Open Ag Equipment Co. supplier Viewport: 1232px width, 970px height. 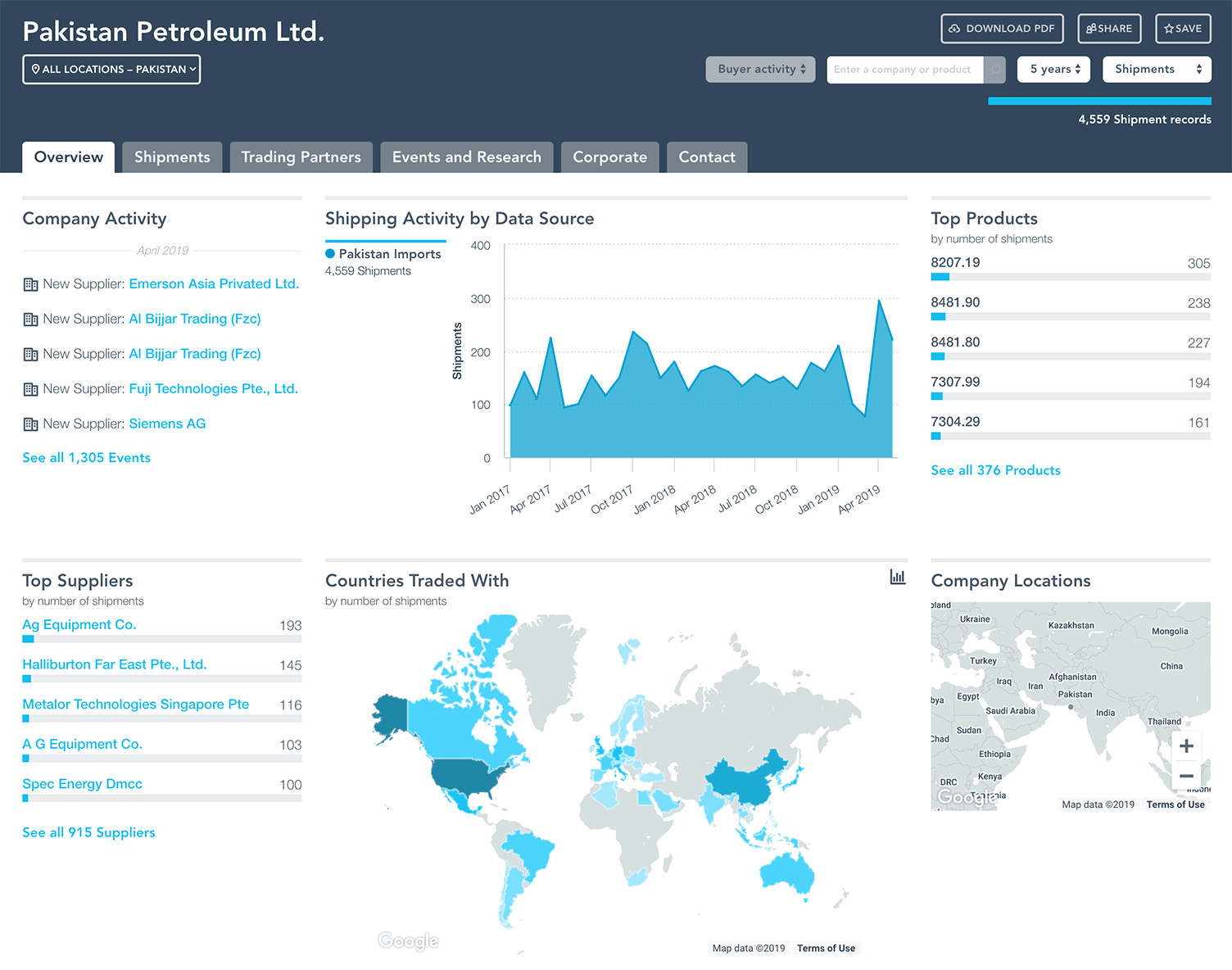[79, 625]
